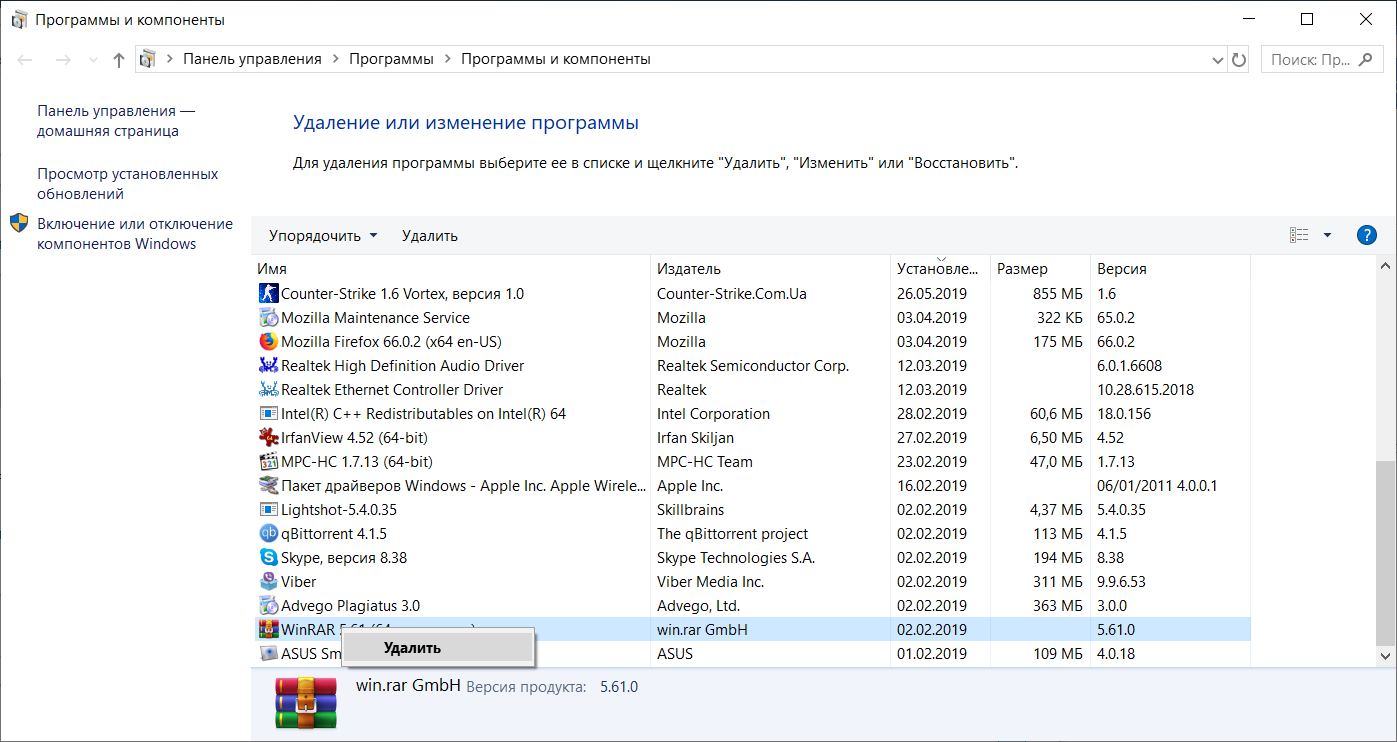Open Панель управления — домашняя страница link
Viewport: 1397px width, 742px height.
[x=116, y=121]
